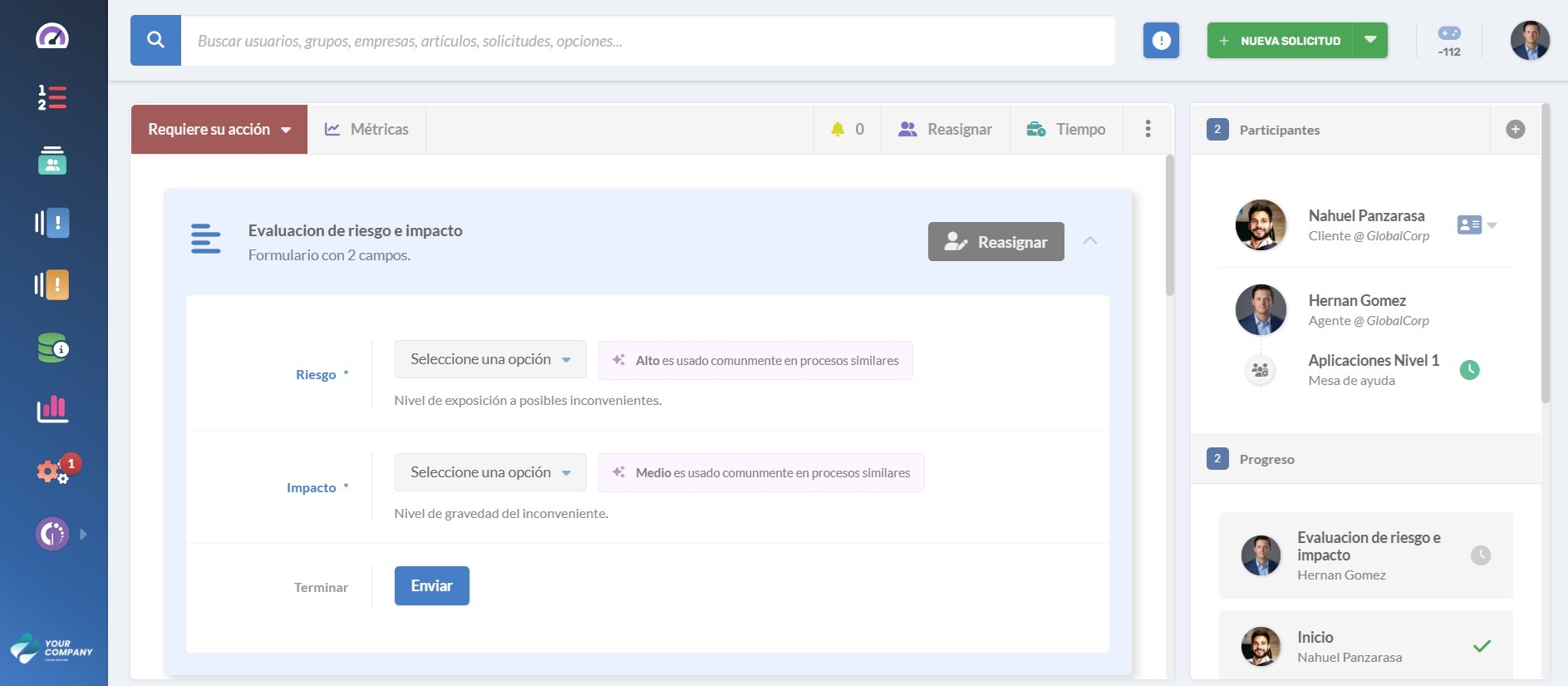
Task: Open the bar chart reports icon
Action: coord(52,408)
